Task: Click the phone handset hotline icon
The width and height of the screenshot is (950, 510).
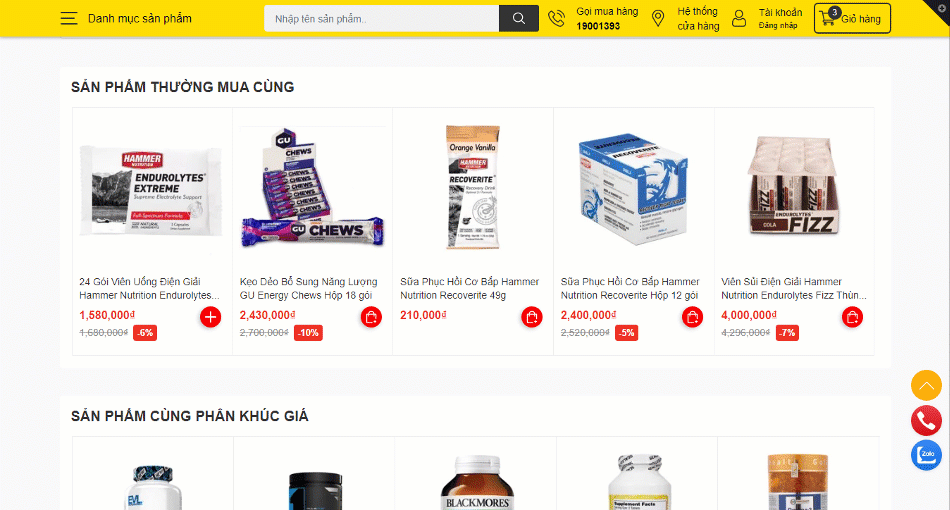Action: 556,19
